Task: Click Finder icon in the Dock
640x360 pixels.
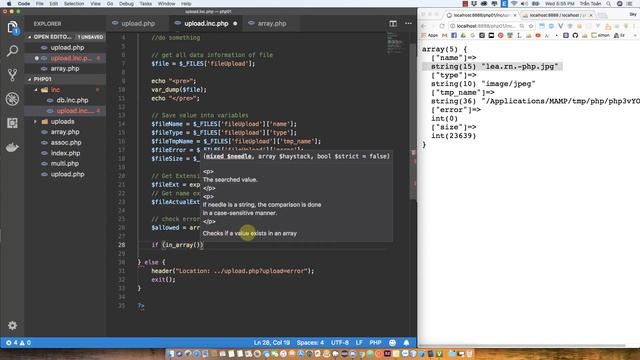Action: tap(171, 354)
